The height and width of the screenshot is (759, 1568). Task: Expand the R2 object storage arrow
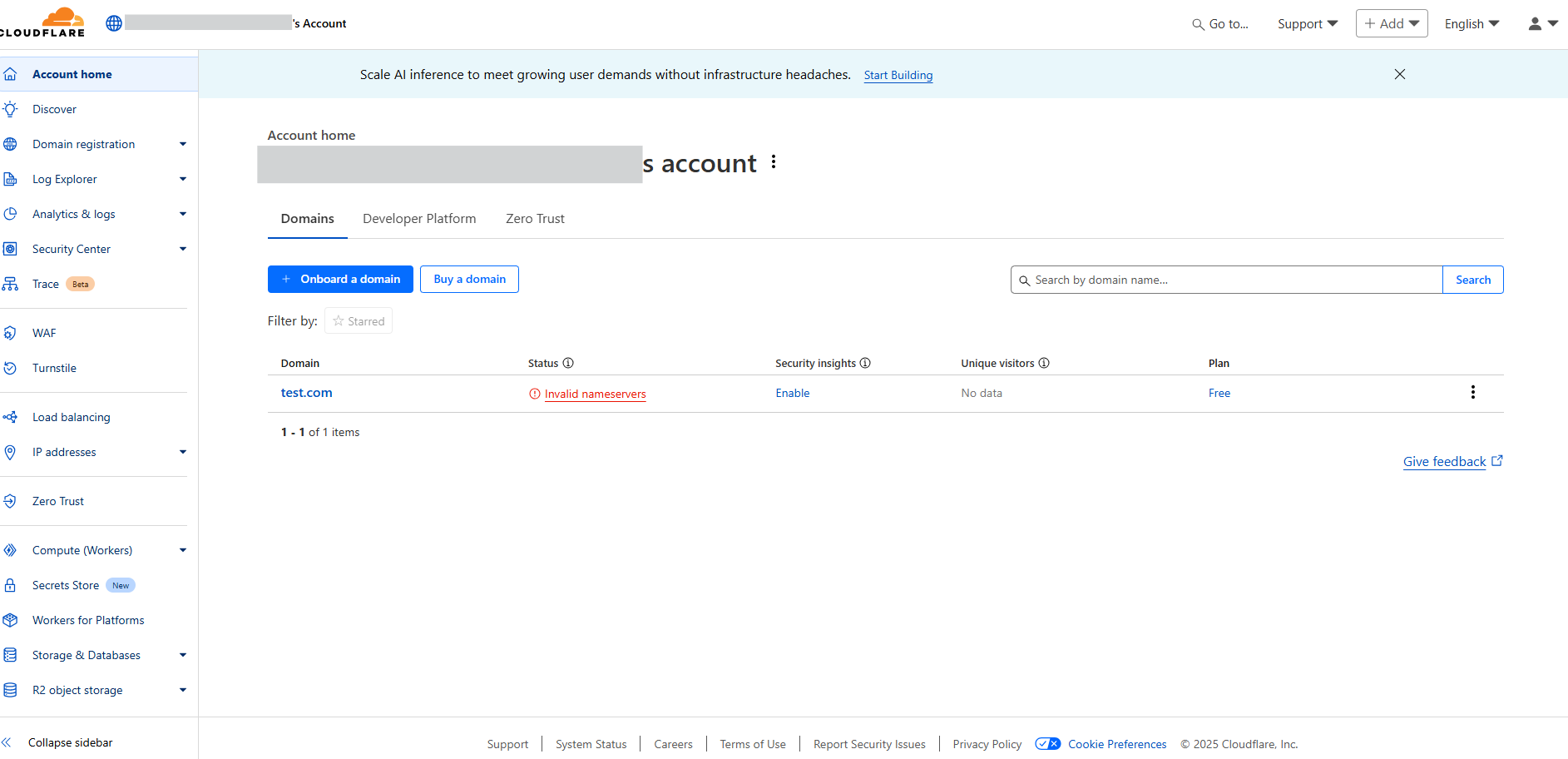(183, 690)
